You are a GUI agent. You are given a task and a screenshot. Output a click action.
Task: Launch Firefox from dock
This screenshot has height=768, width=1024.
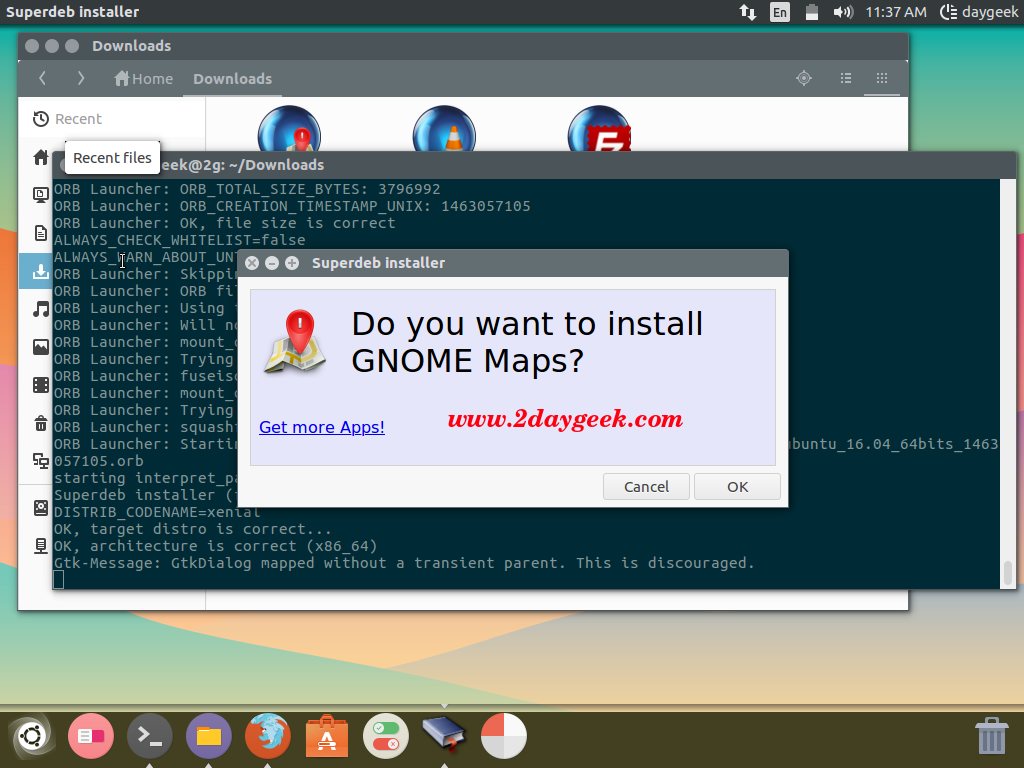[268, 736]
